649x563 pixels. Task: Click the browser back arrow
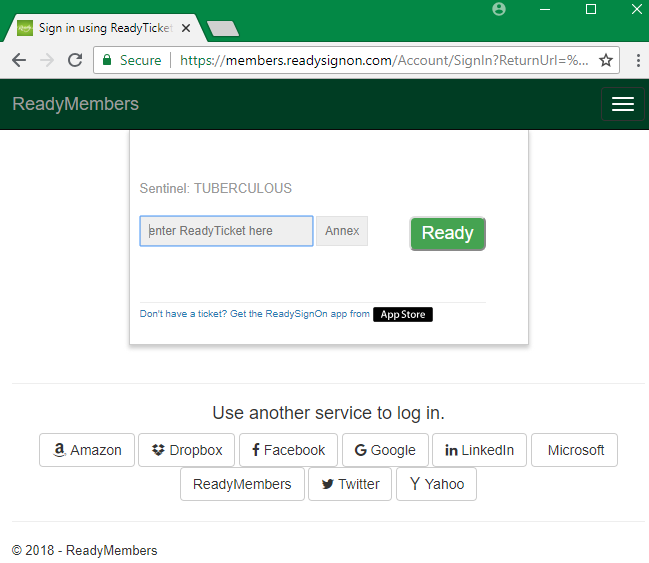pyautogui.click(x=19, y=60)
